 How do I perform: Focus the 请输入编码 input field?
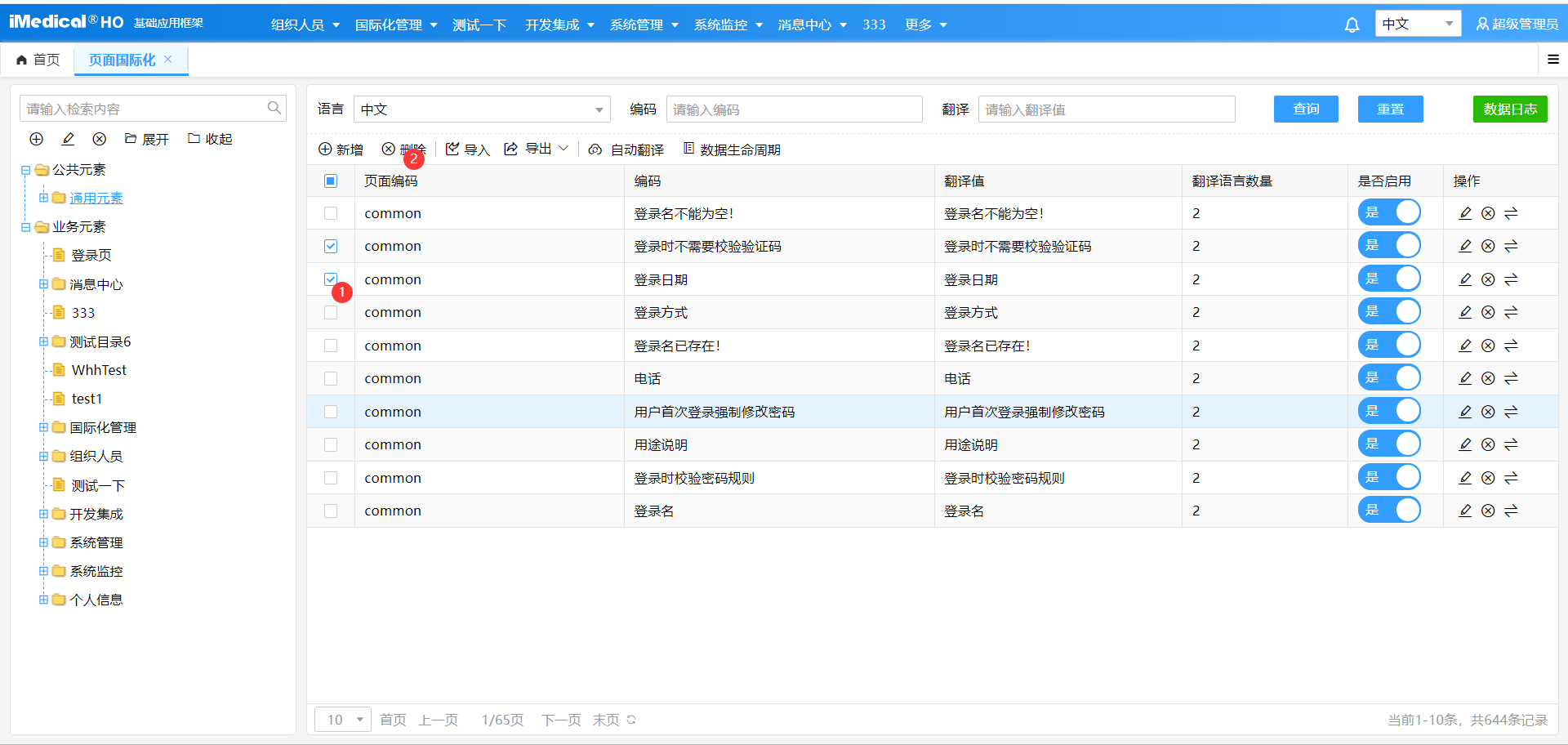[x=794, y=109]
